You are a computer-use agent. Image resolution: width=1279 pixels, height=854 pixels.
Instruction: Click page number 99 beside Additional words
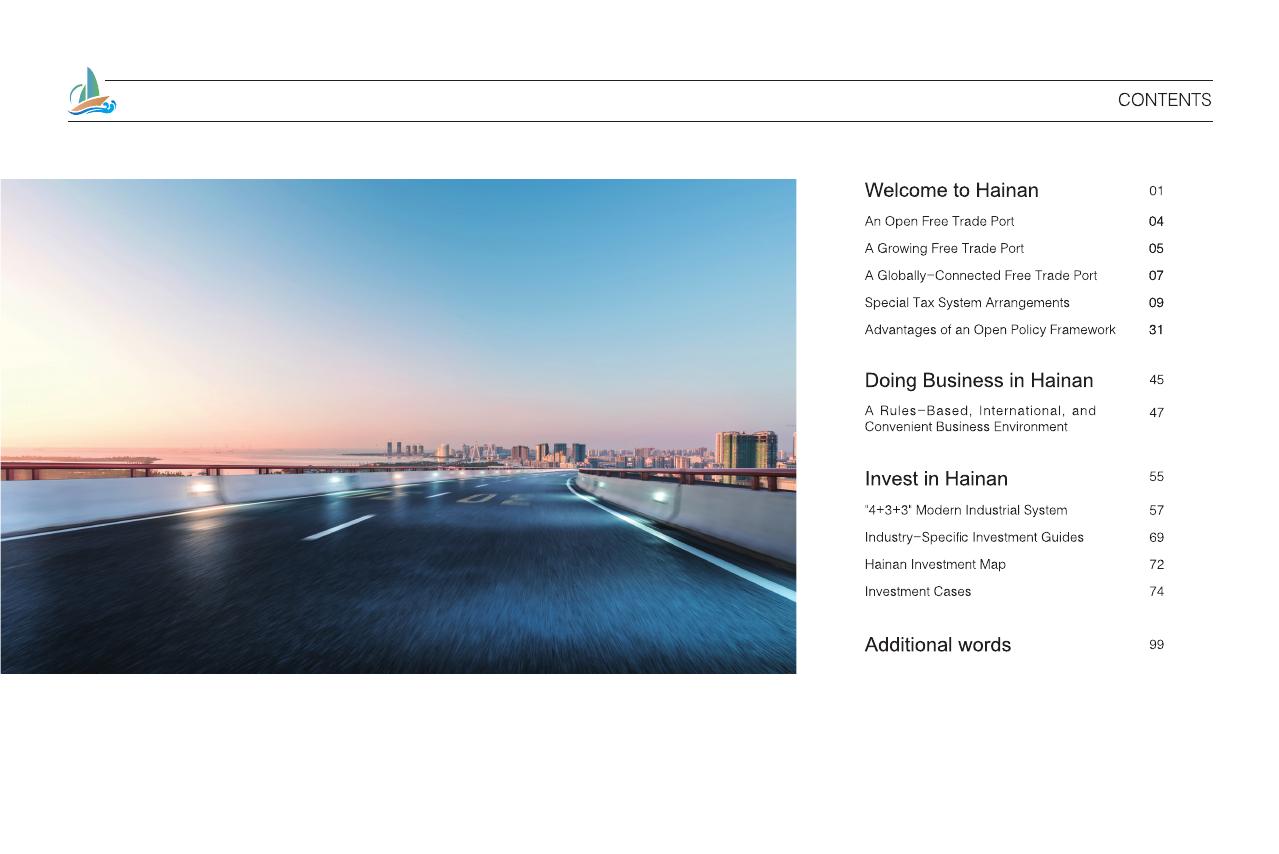tap(1156, 645)
